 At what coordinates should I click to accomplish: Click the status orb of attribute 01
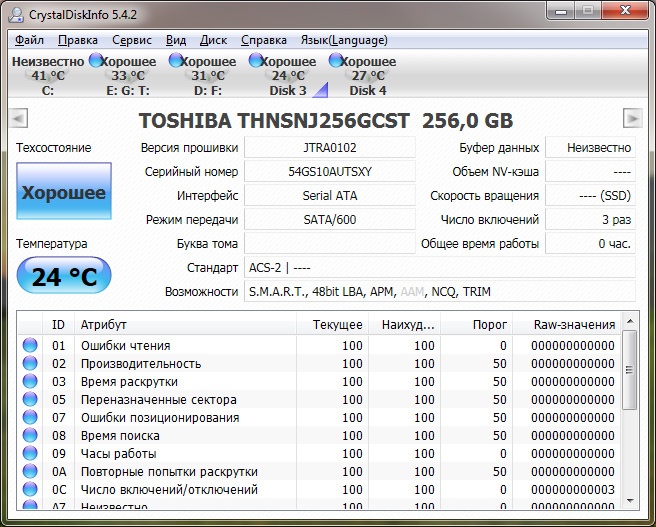(30, 345)
